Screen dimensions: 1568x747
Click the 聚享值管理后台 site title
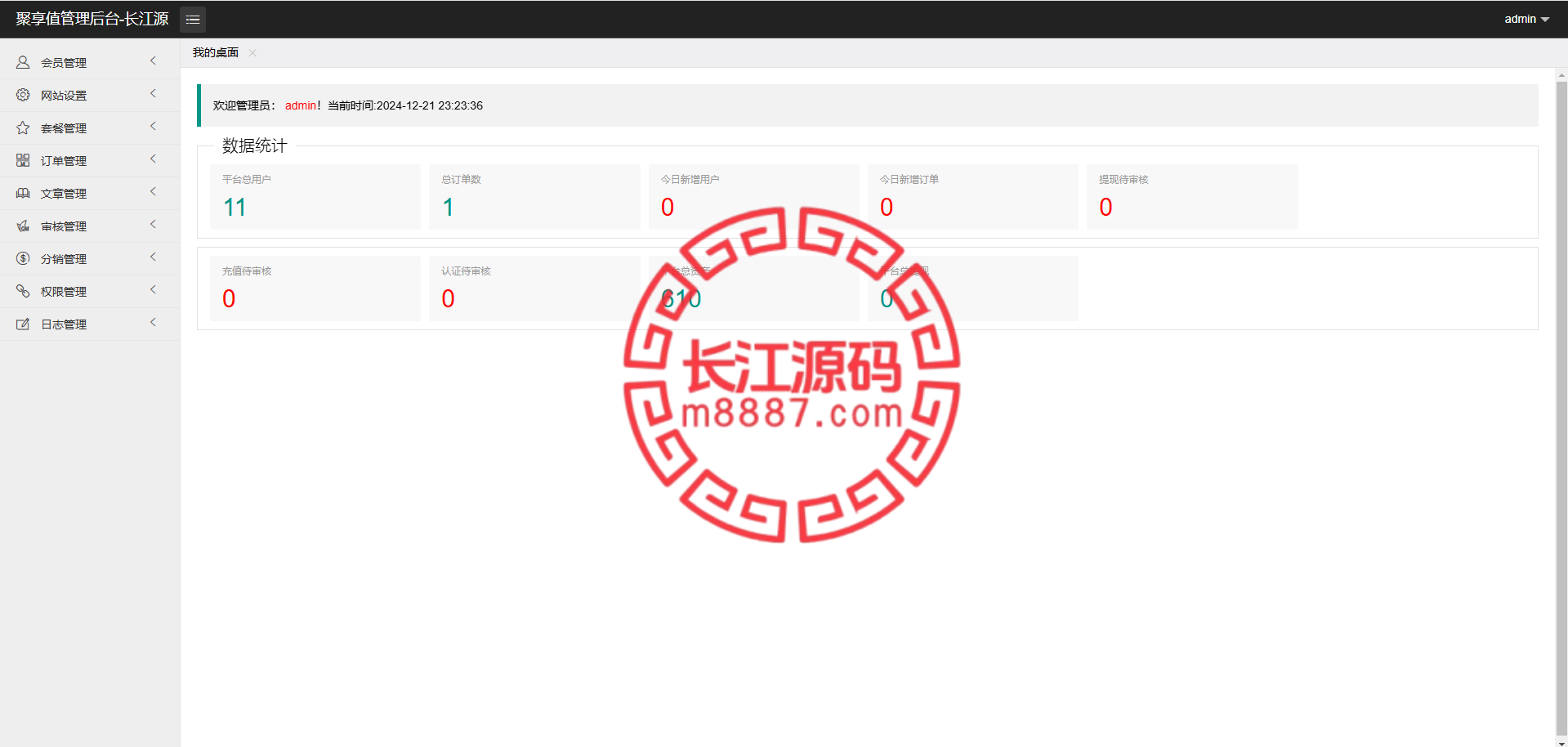click(92, 19)
